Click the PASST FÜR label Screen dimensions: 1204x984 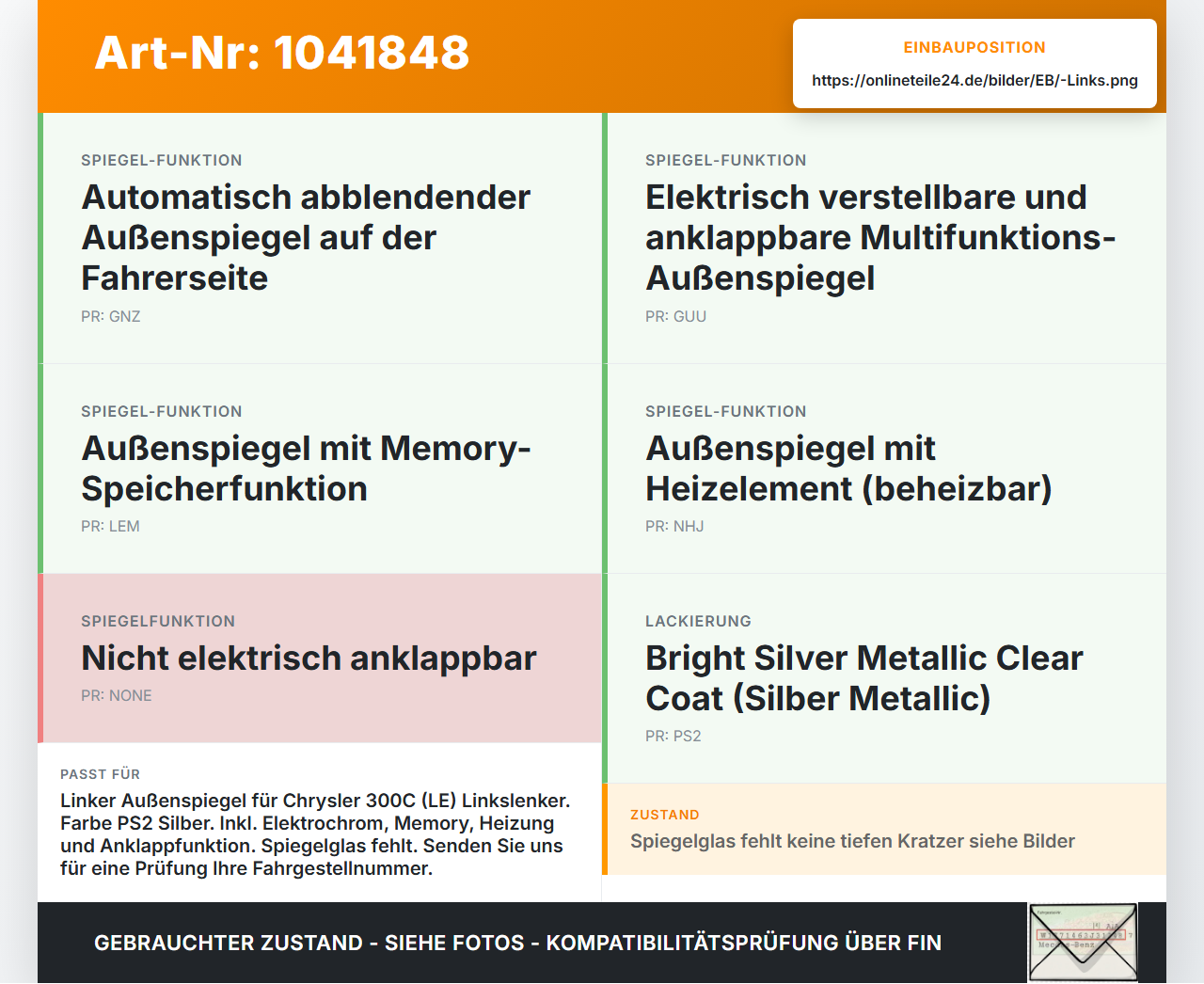click(x=100, y=774)
